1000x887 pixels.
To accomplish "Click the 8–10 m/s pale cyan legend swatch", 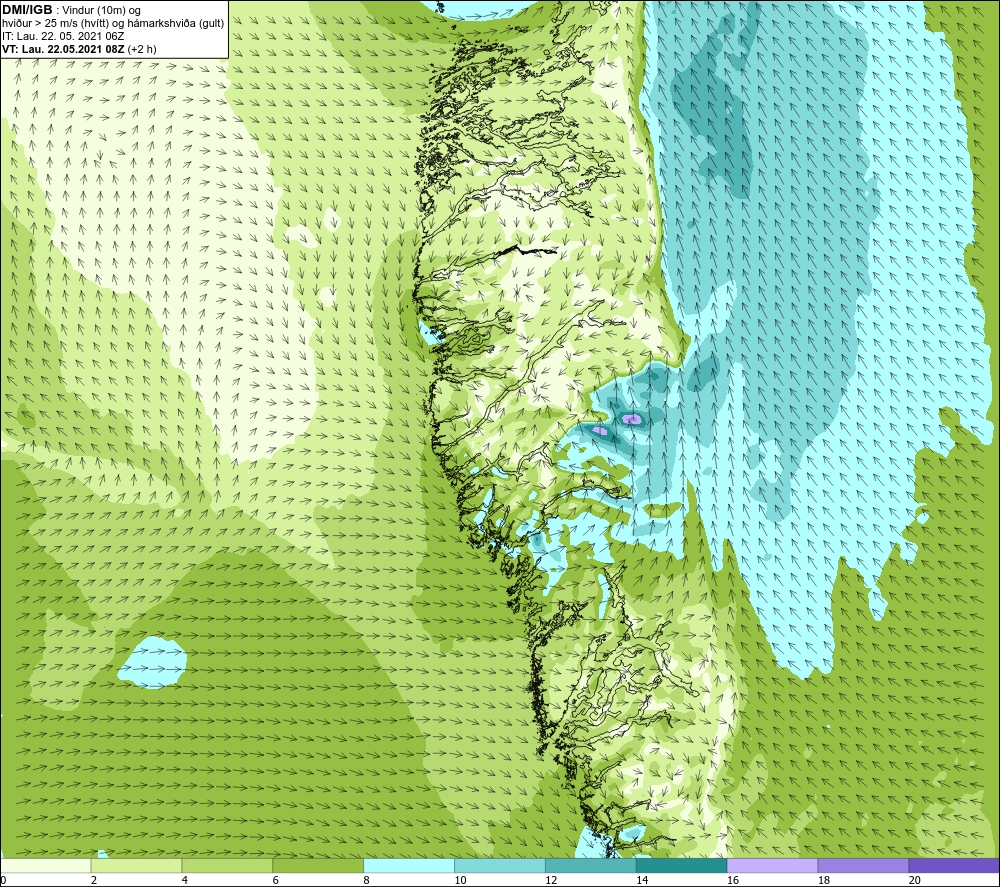I will tap(409, 865).
